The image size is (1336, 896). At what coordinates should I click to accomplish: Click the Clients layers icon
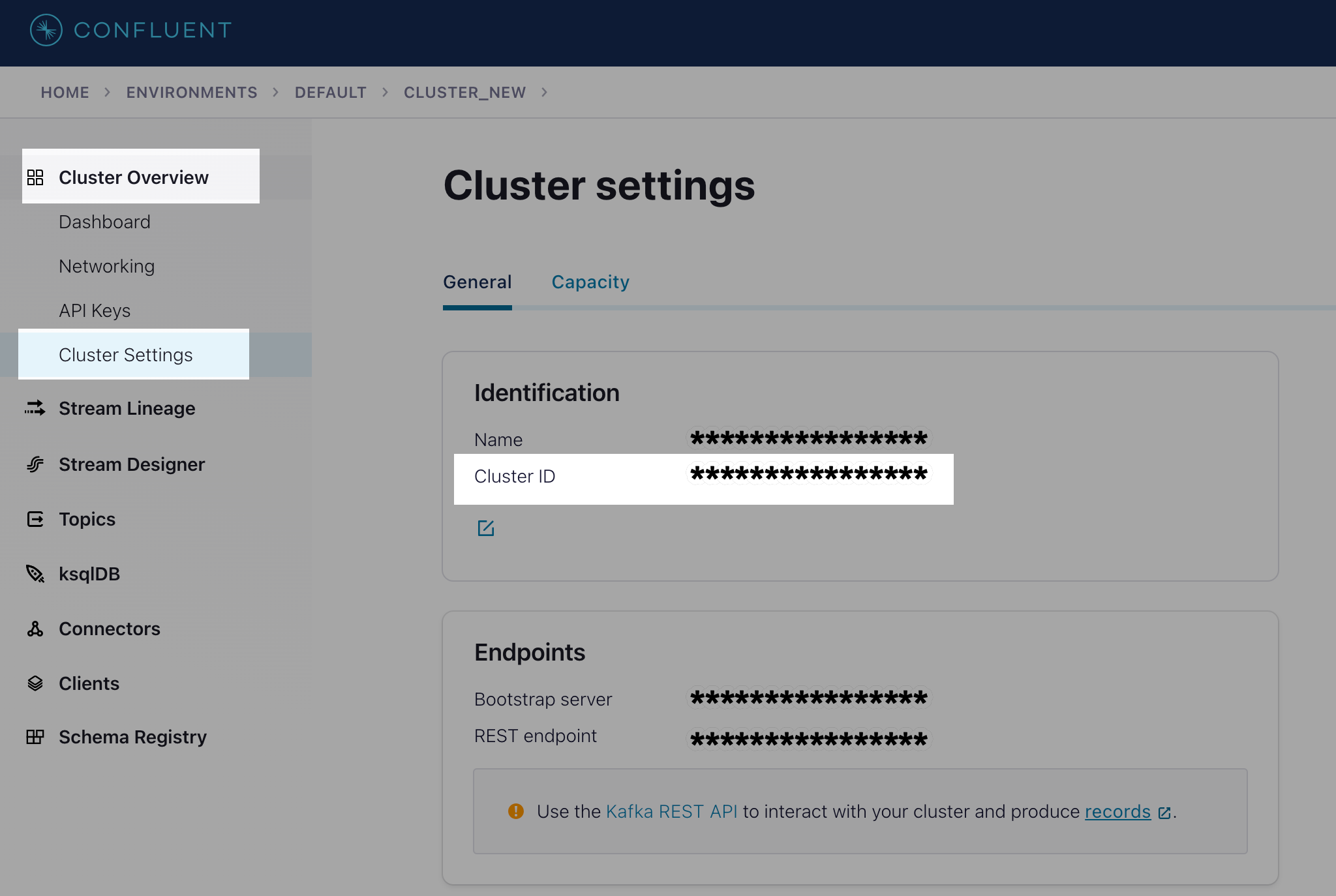point(35,683)
